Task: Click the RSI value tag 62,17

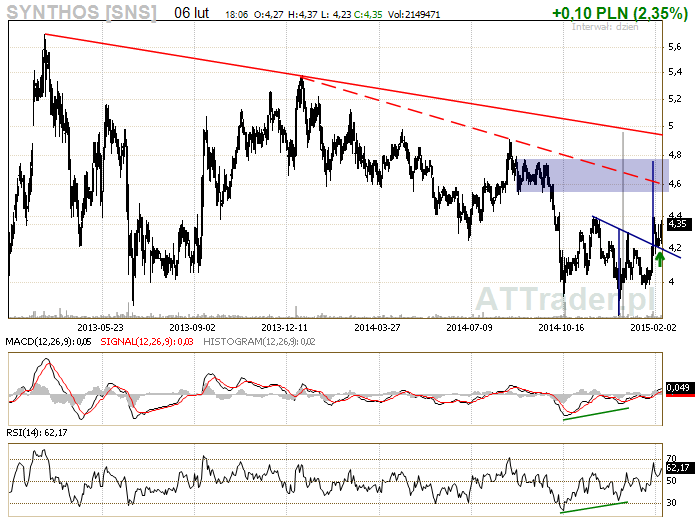Action: [680, 468]
